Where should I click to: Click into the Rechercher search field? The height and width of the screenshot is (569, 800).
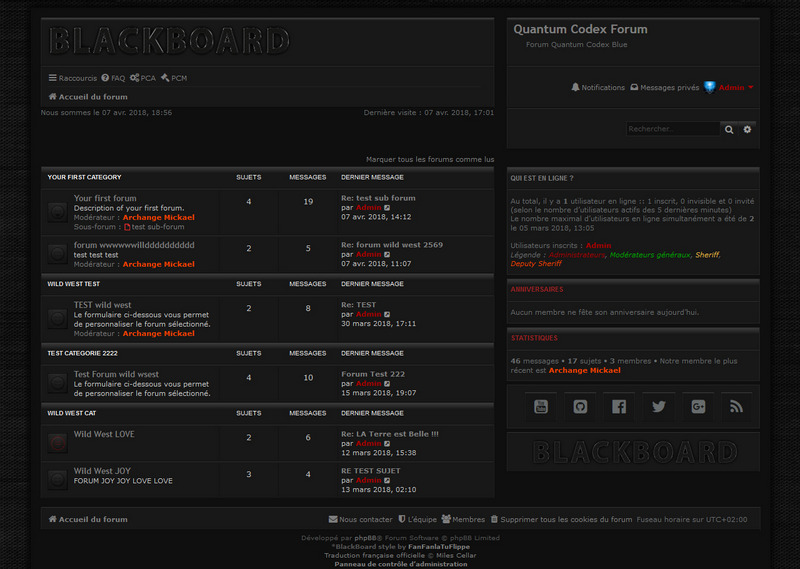pos(672,129)
